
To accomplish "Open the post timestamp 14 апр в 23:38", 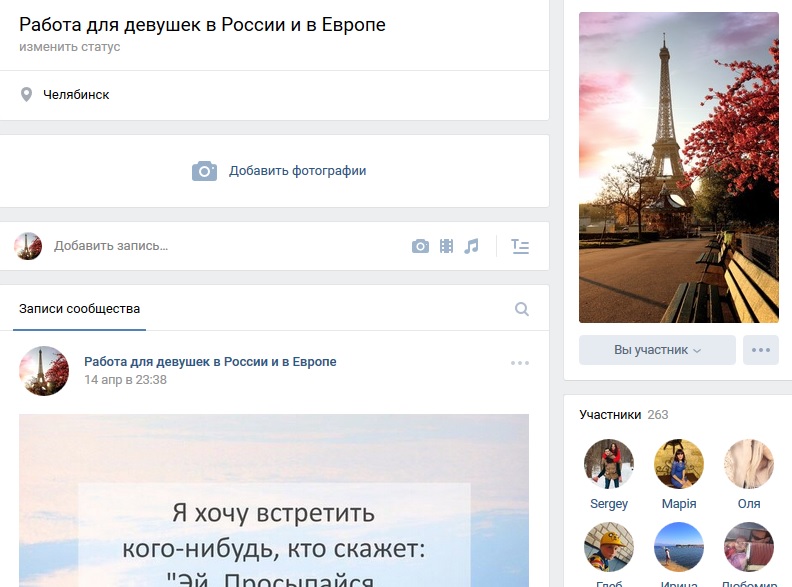I will [x=125, y=379].
